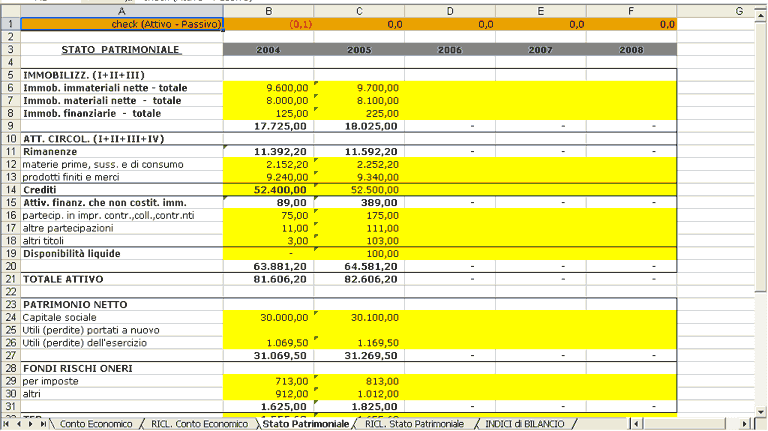Click the 64.581,20 subtotal cell
The height and width of the screenshot is (431, 768).
pyautogui.click(x=359, y=266)
